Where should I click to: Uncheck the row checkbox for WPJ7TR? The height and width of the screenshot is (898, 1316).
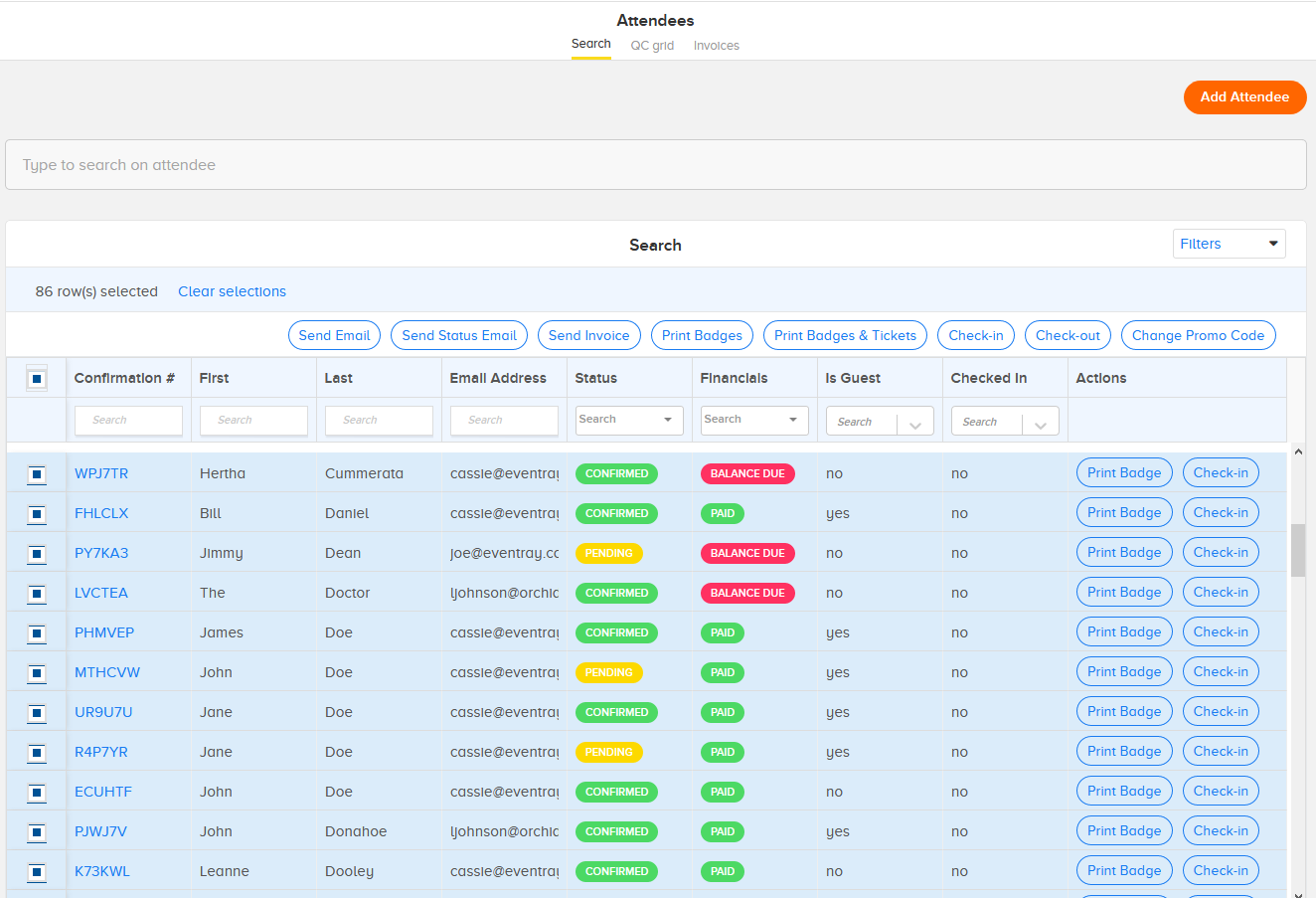pos(37,474)
